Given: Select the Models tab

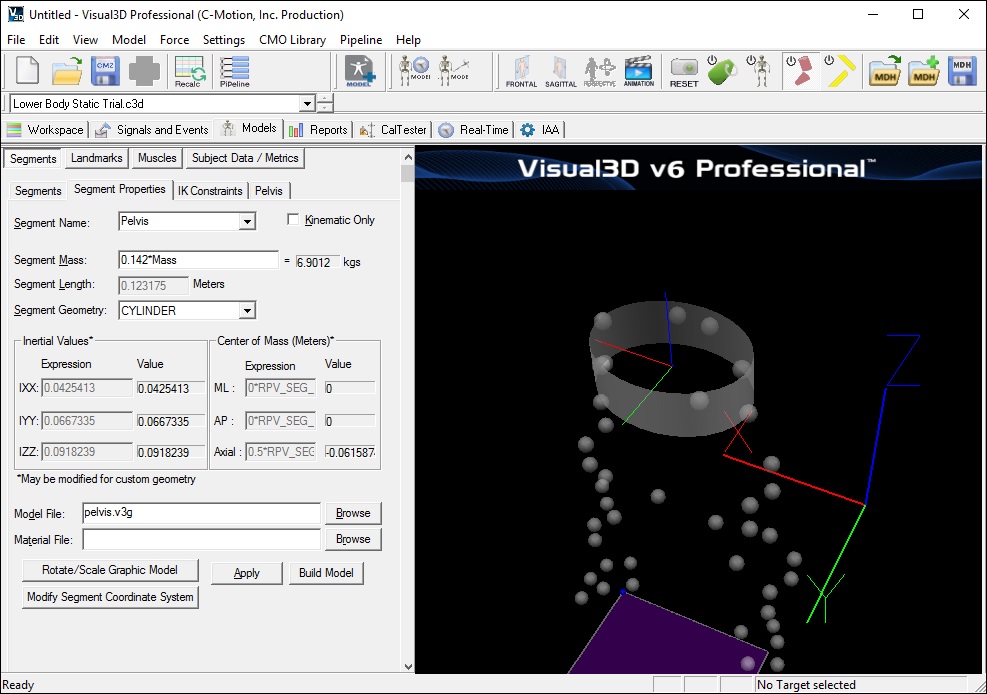Looking at the screenshot, I should pos(249,128).
